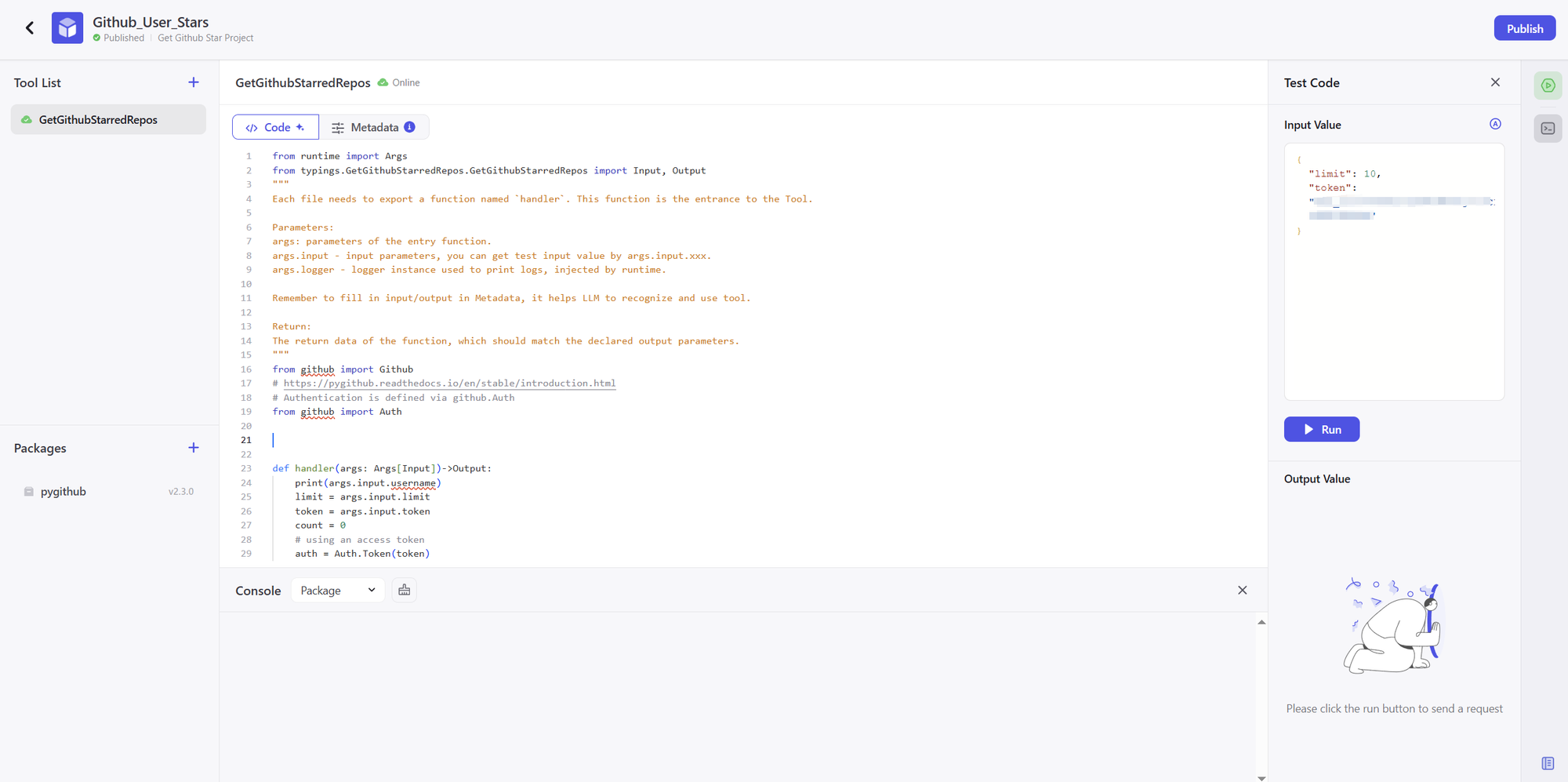This screenshot has height=782, width=1568.
Task: Switch to the Code tab
Action: click(x=276, y=127)
